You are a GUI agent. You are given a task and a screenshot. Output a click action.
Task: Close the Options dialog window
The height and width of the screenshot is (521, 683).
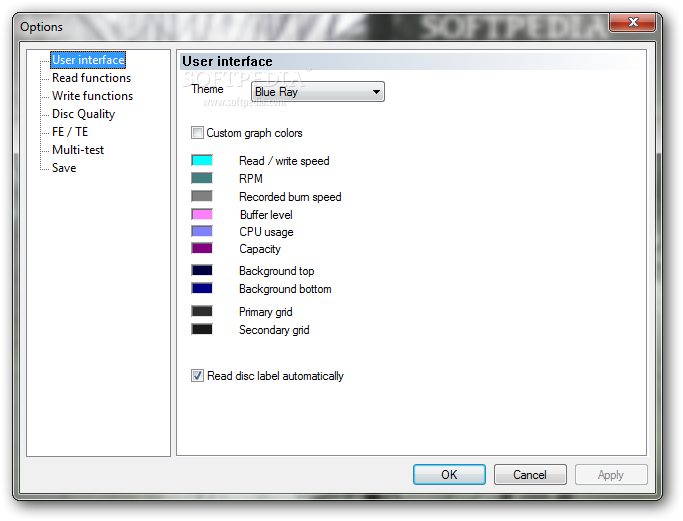coord(633,22)
